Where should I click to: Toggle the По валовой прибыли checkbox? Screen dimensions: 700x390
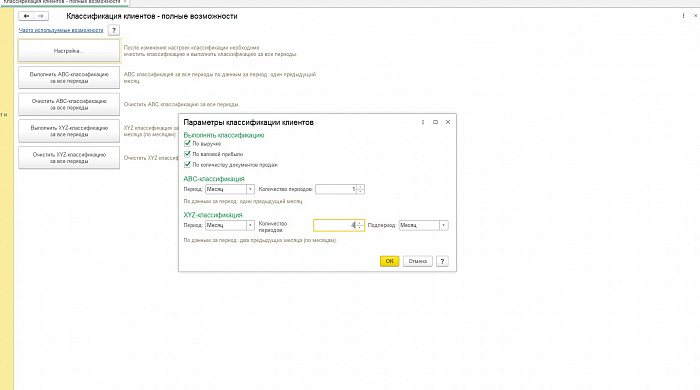tap(188, 154)
